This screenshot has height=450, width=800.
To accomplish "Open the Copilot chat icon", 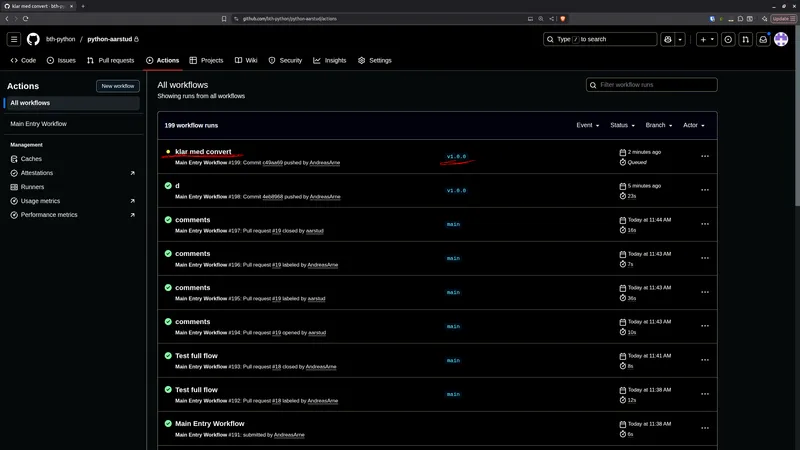I will 667,39.
